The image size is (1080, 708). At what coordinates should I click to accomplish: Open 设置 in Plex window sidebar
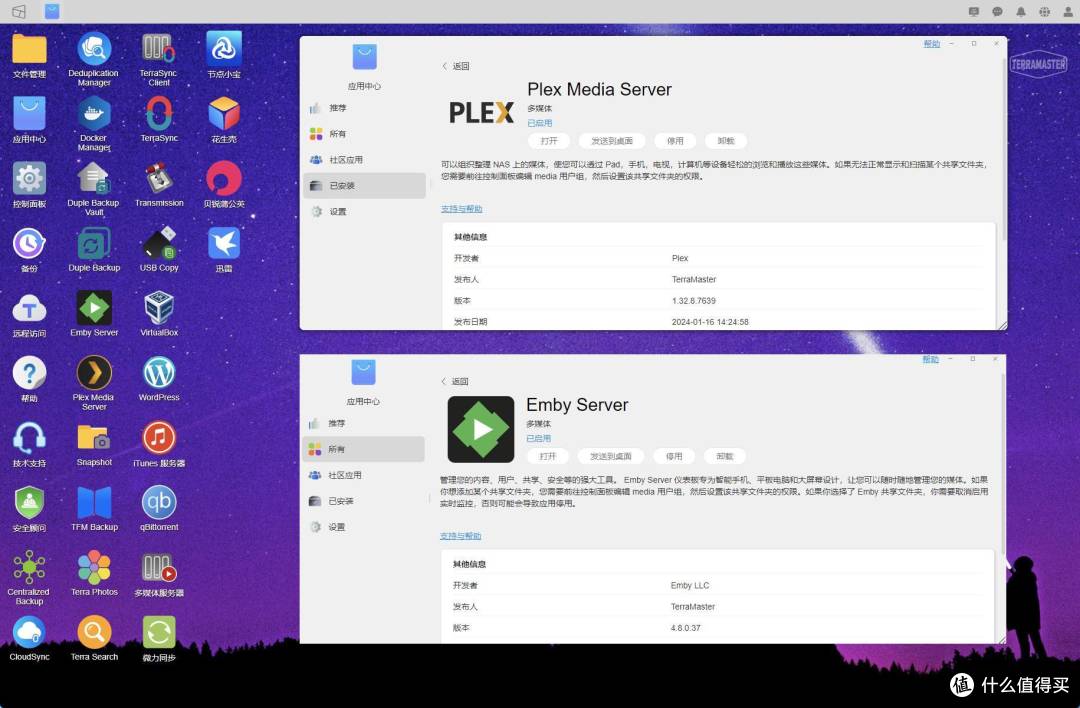click(x=364, y=211)
